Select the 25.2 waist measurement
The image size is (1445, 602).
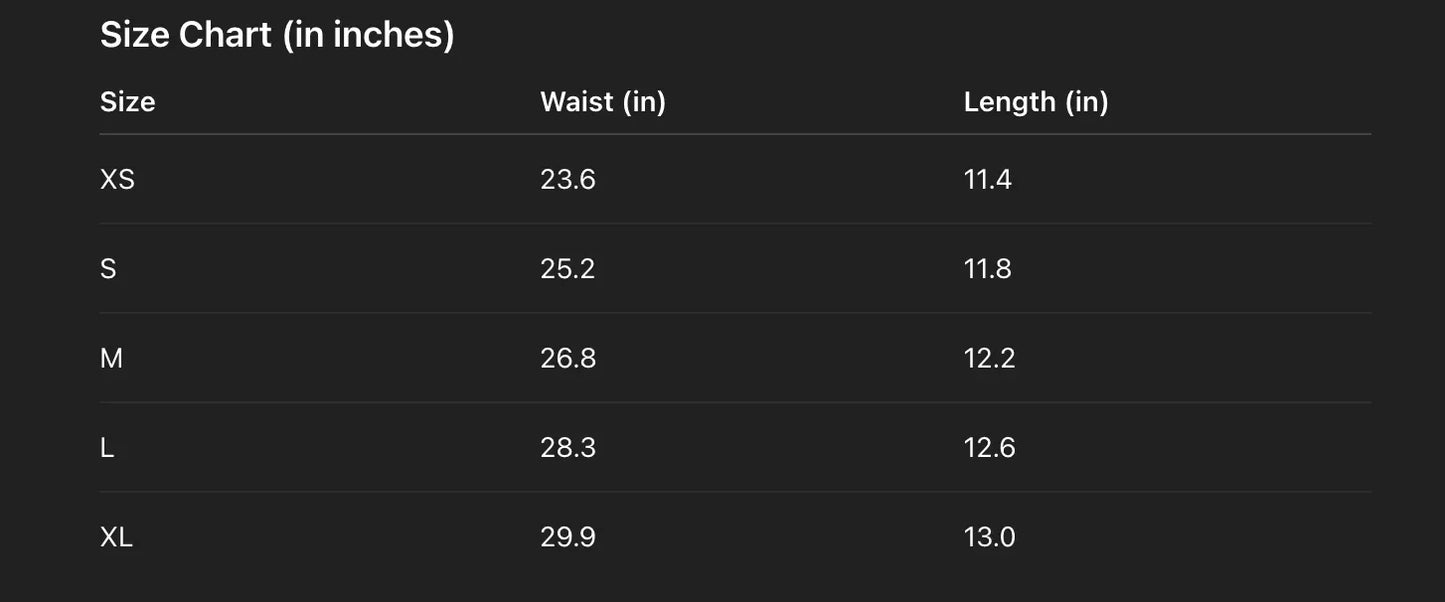(567, 269)
